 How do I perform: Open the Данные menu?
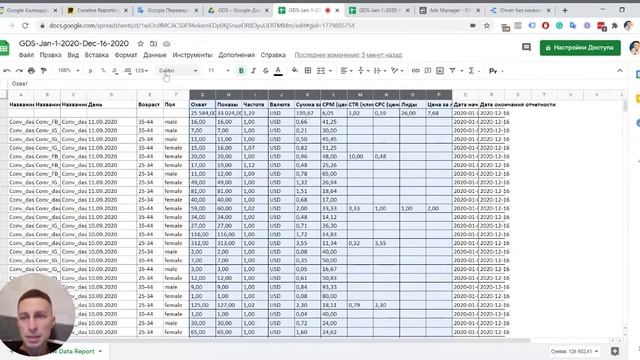coord(155,55)
